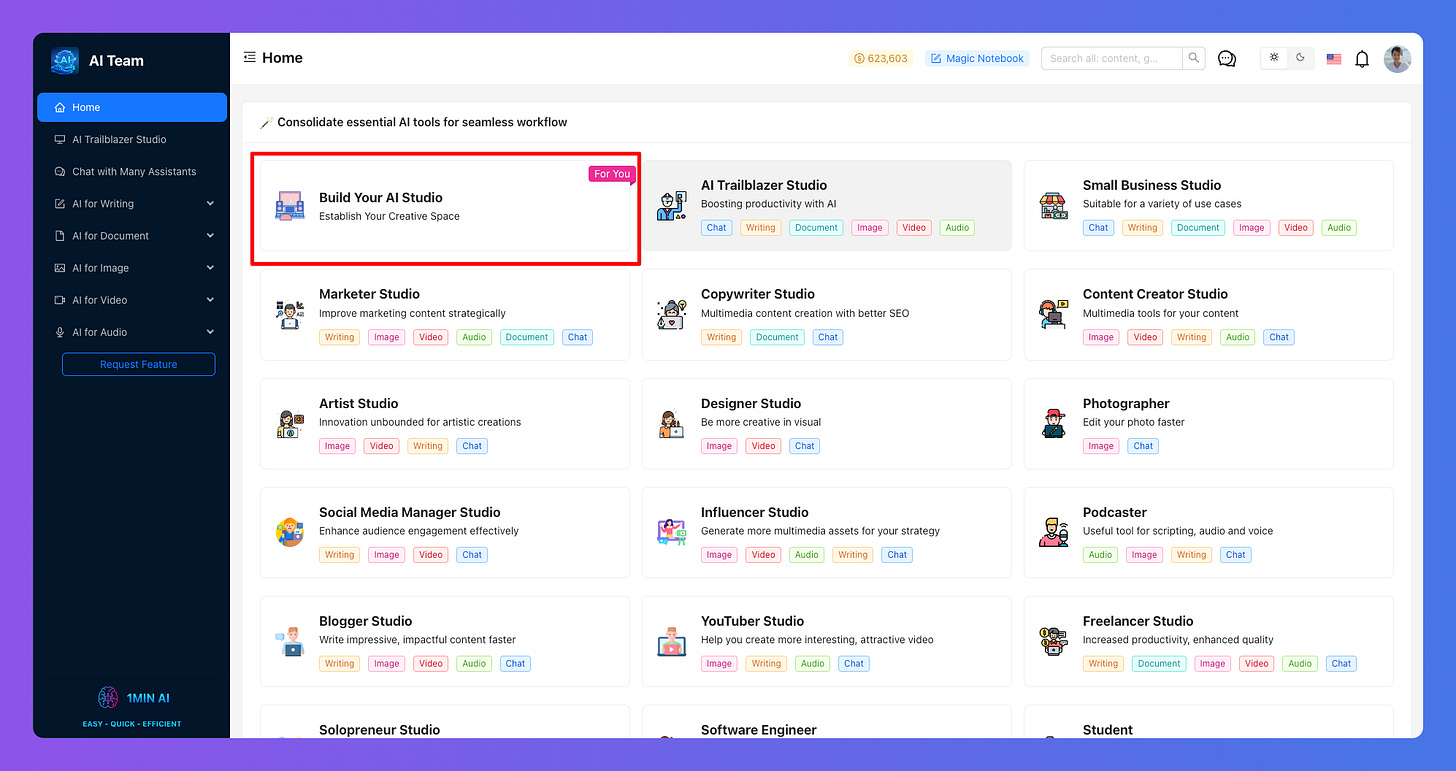The height and width of the screenshot is (771, 1456).
Task: Switch to dark theme moon toggle
Action: pyautogui.click(x=1300, y=58)
